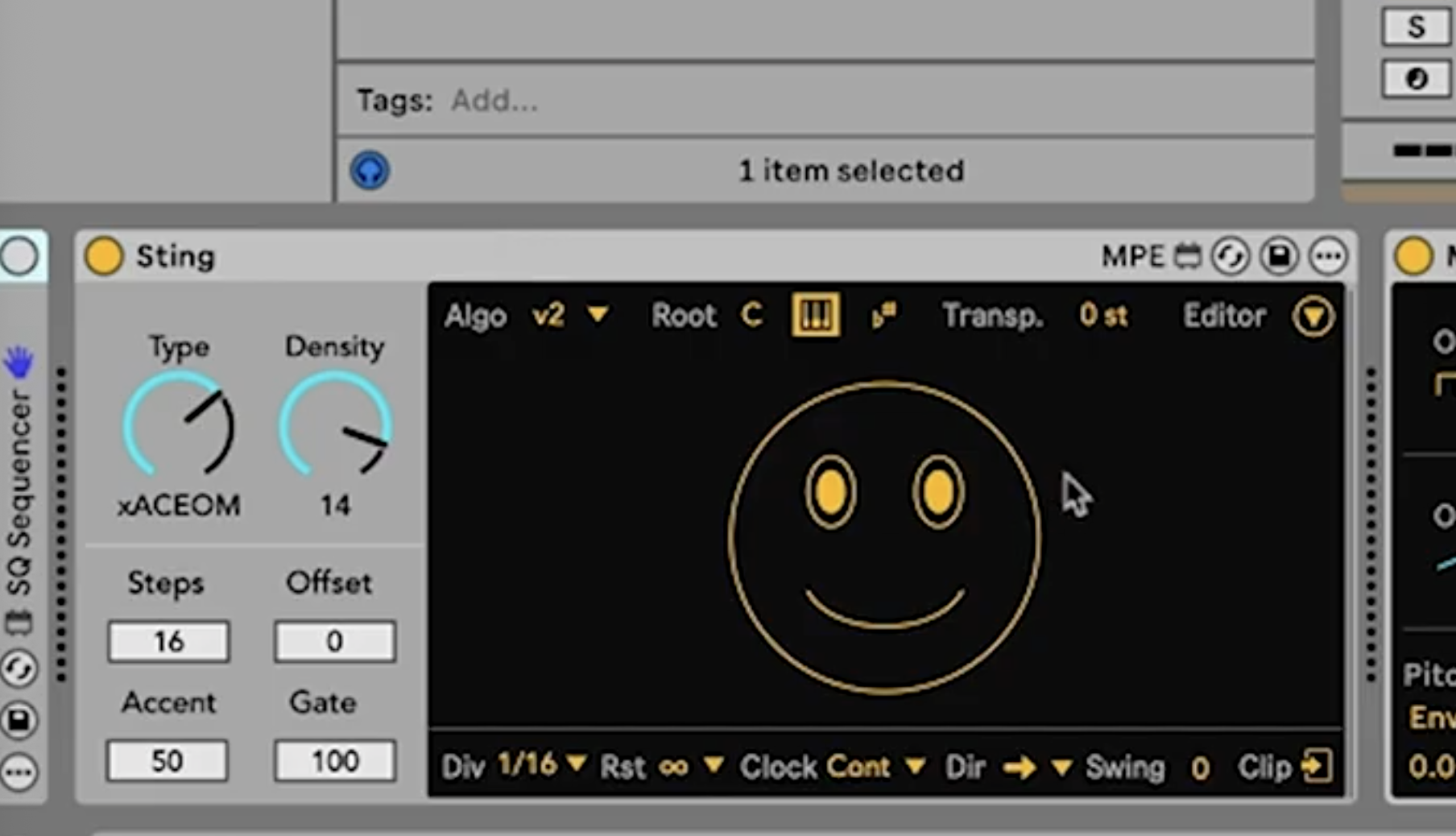This screenshot has width=1456, height=836.
Task: Click the Clip export icon
Action: click(x=1317, y=766)
